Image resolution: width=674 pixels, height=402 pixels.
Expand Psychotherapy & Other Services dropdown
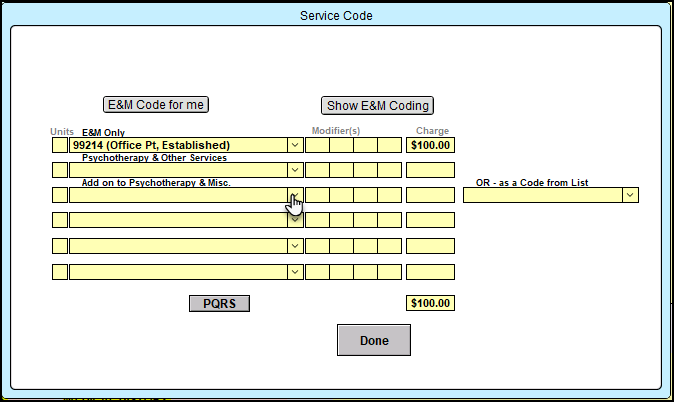294,170
